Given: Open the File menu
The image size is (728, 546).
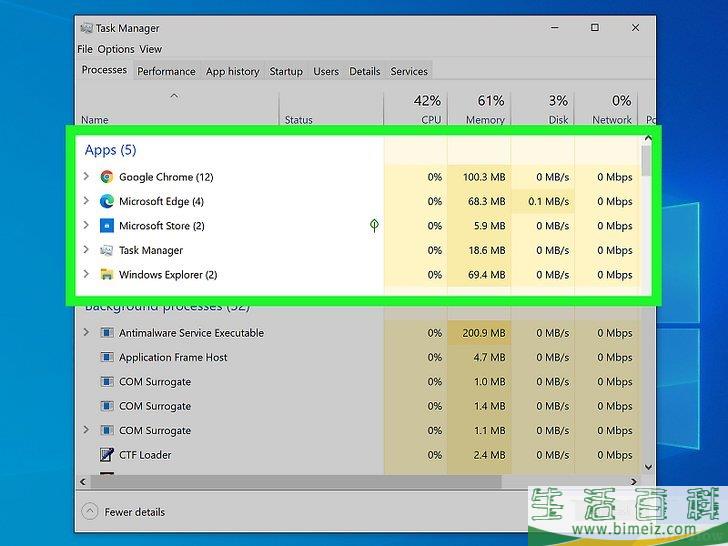Looking at the screenshot, I should [85, 49].
